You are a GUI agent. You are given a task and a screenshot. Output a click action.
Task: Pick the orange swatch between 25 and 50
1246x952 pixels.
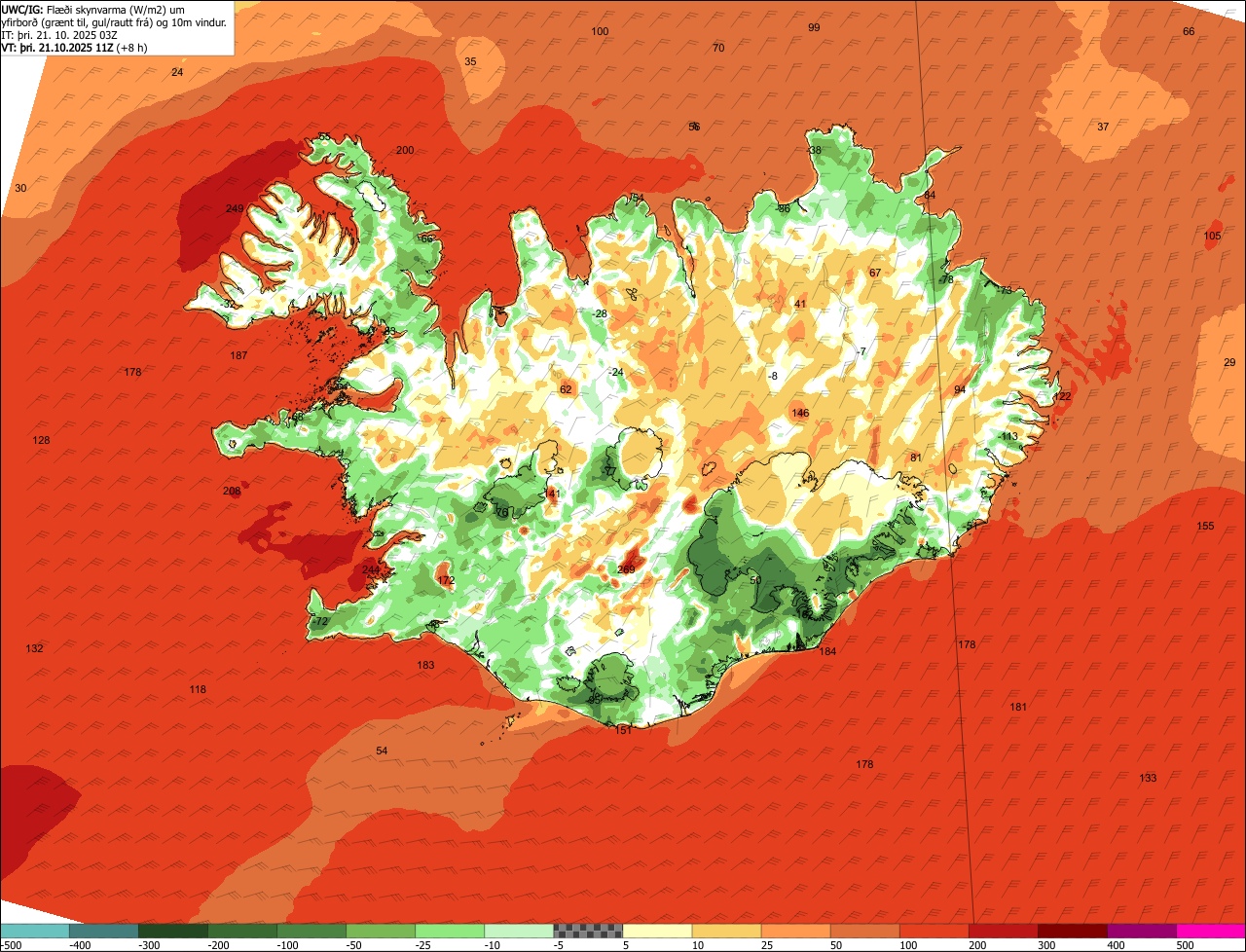[x=794, y=932]
